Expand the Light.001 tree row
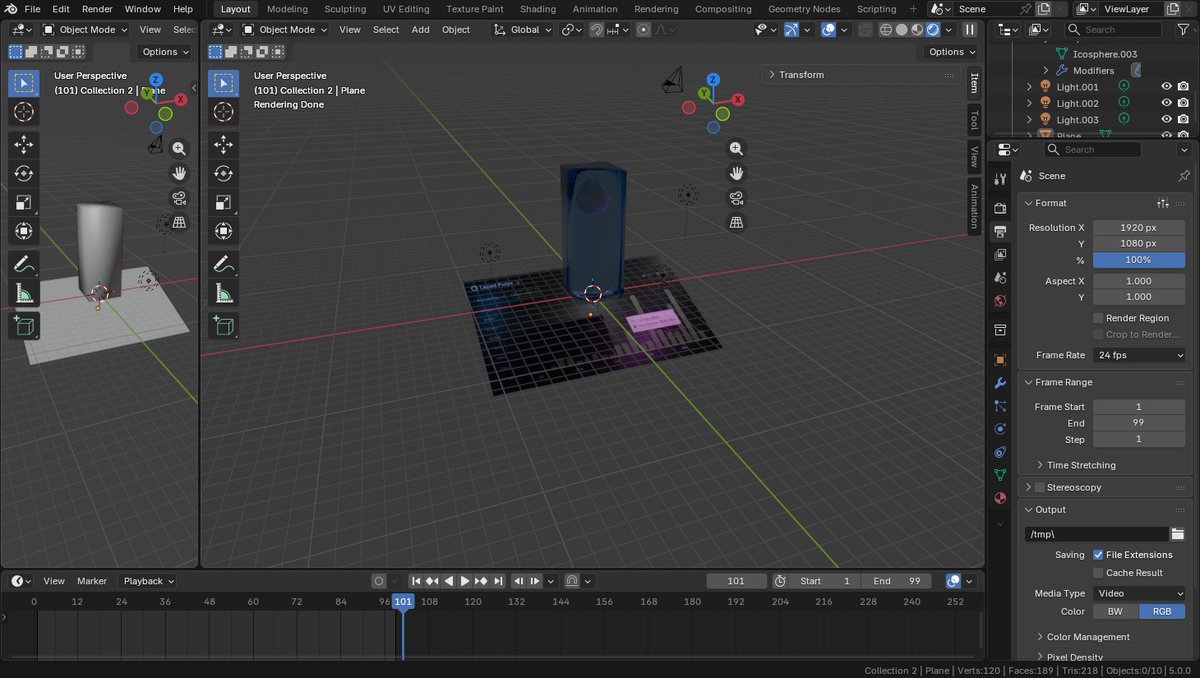 pyautogui.click(x=1029, y=87)
